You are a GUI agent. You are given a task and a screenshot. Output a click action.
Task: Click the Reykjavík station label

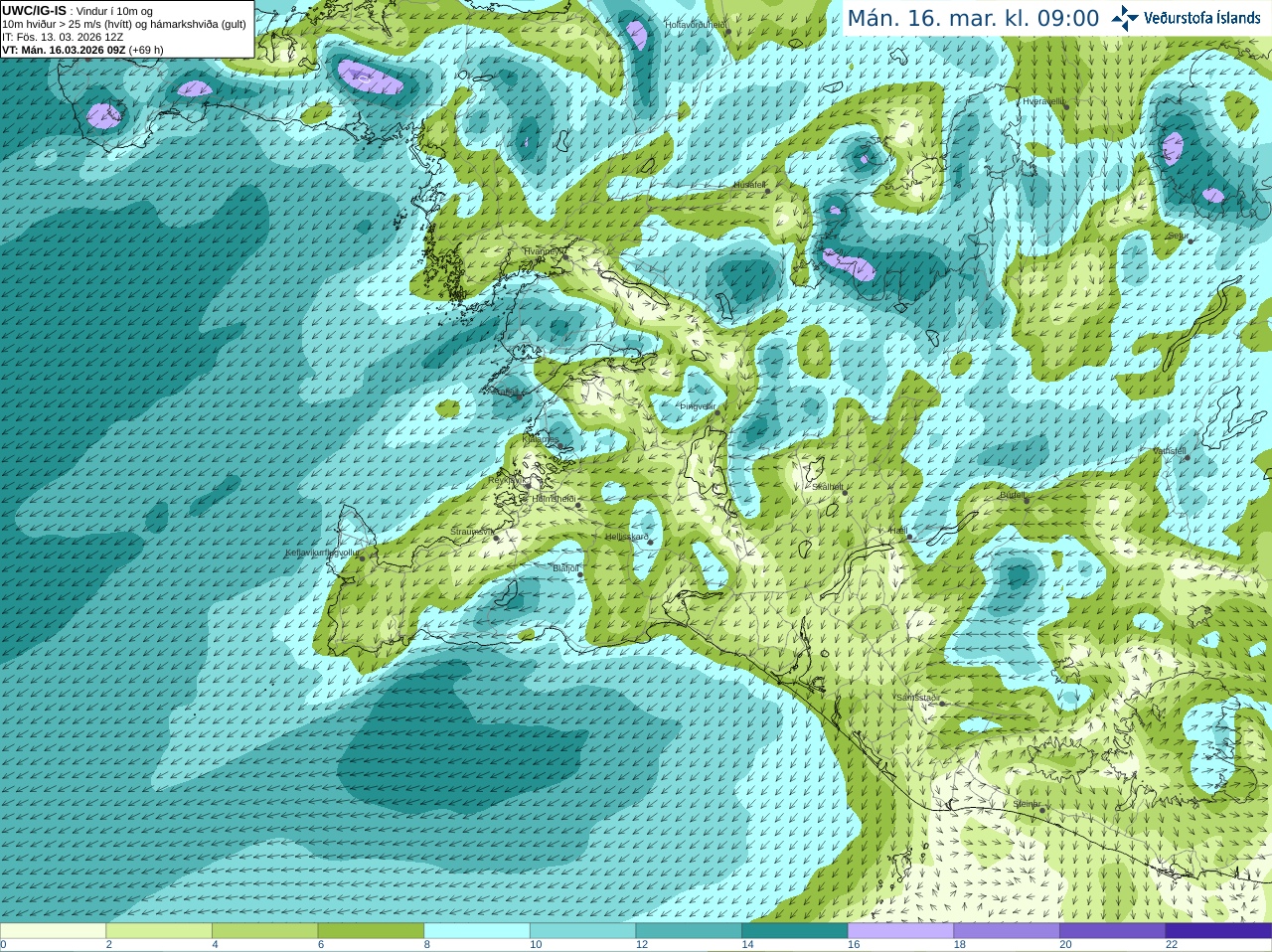click(x=508, y=480)
